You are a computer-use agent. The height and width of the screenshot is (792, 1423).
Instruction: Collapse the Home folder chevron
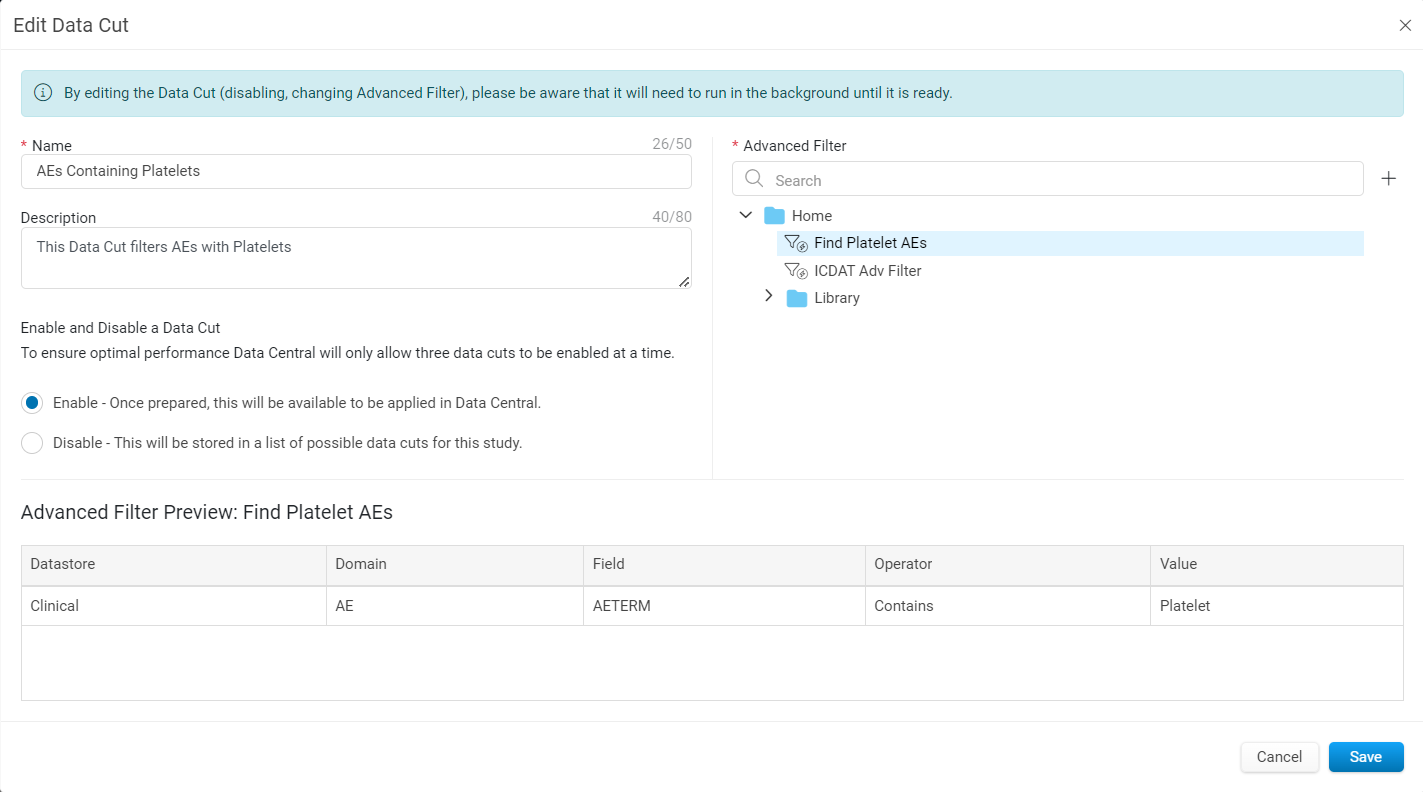point(746,215)
